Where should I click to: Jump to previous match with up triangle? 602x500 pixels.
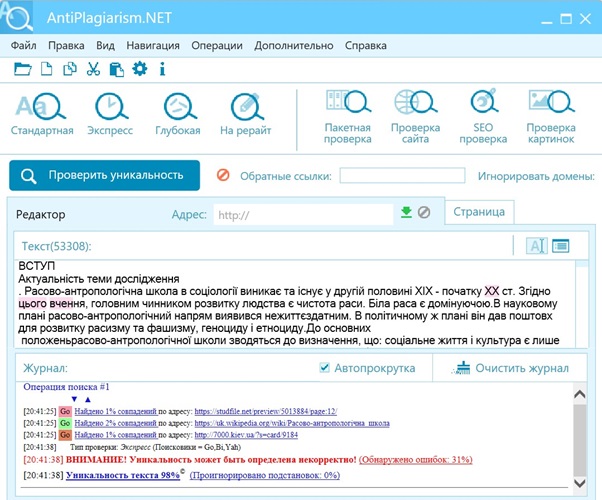click(x=88, y=399)
